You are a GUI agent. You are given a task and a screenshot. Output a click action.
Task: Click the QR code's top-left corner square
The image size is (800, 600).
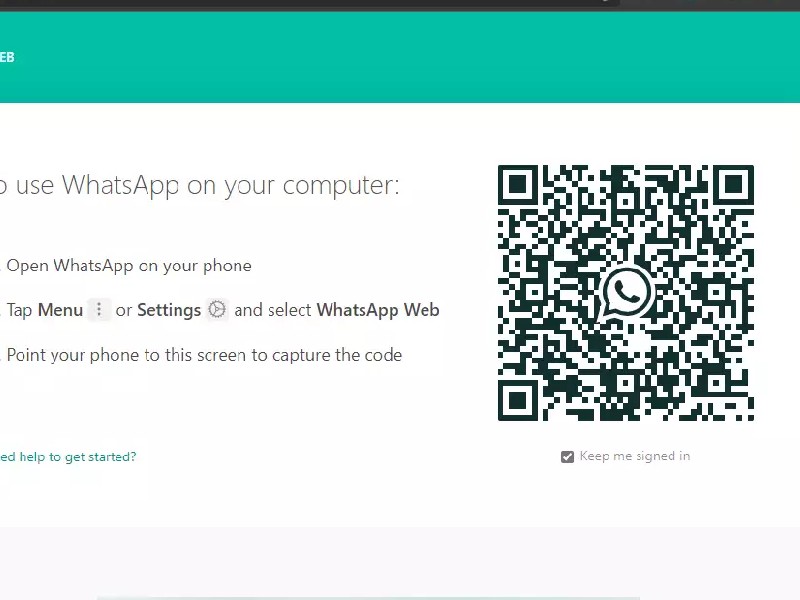517,184
